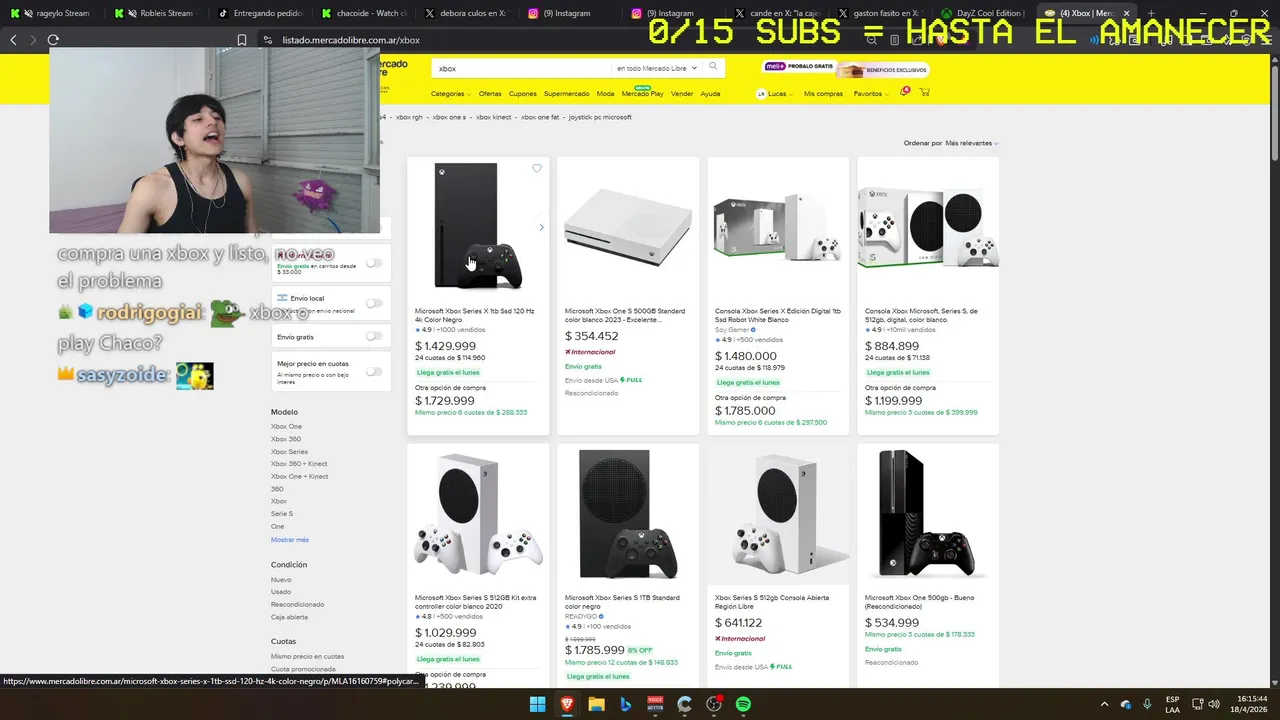Image resolution: width=1280 pixels, height=720 pixels.
Task: Click the Meli+ Probalo gratis banner
Action: click(x=799, y=66)
